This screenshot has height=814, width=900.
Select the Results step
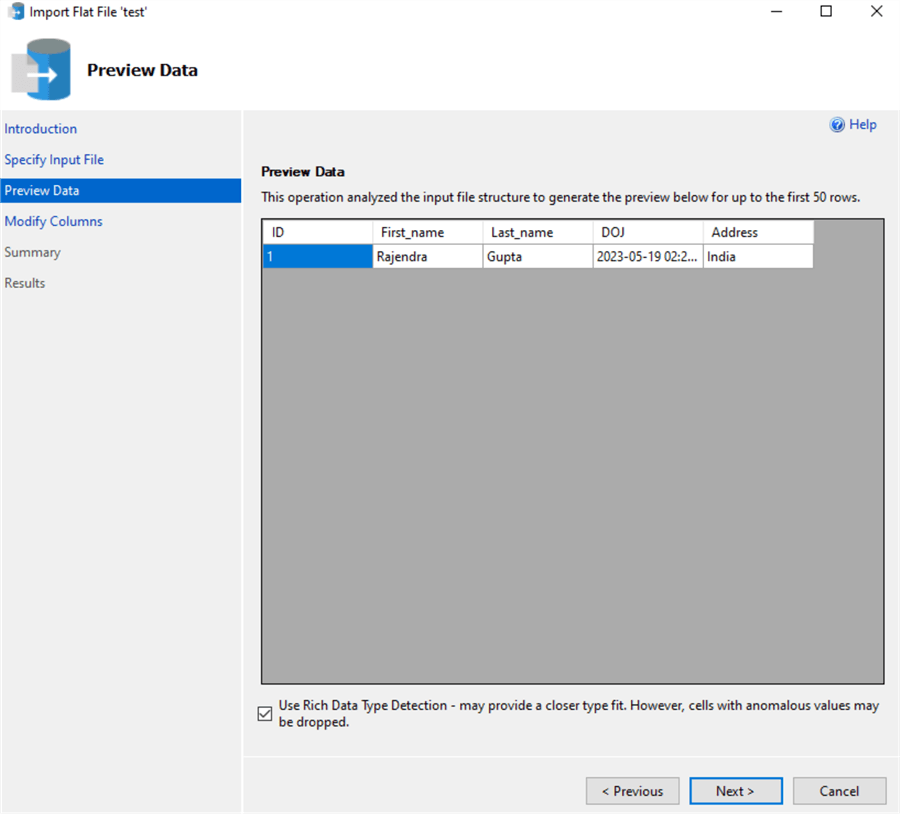pyautogui.click(x=25, y=283)
